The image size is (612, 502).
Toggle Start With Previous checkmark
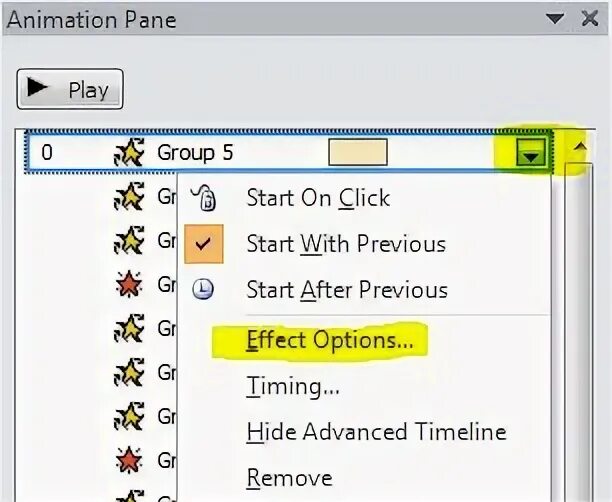(x=203, y=244)
